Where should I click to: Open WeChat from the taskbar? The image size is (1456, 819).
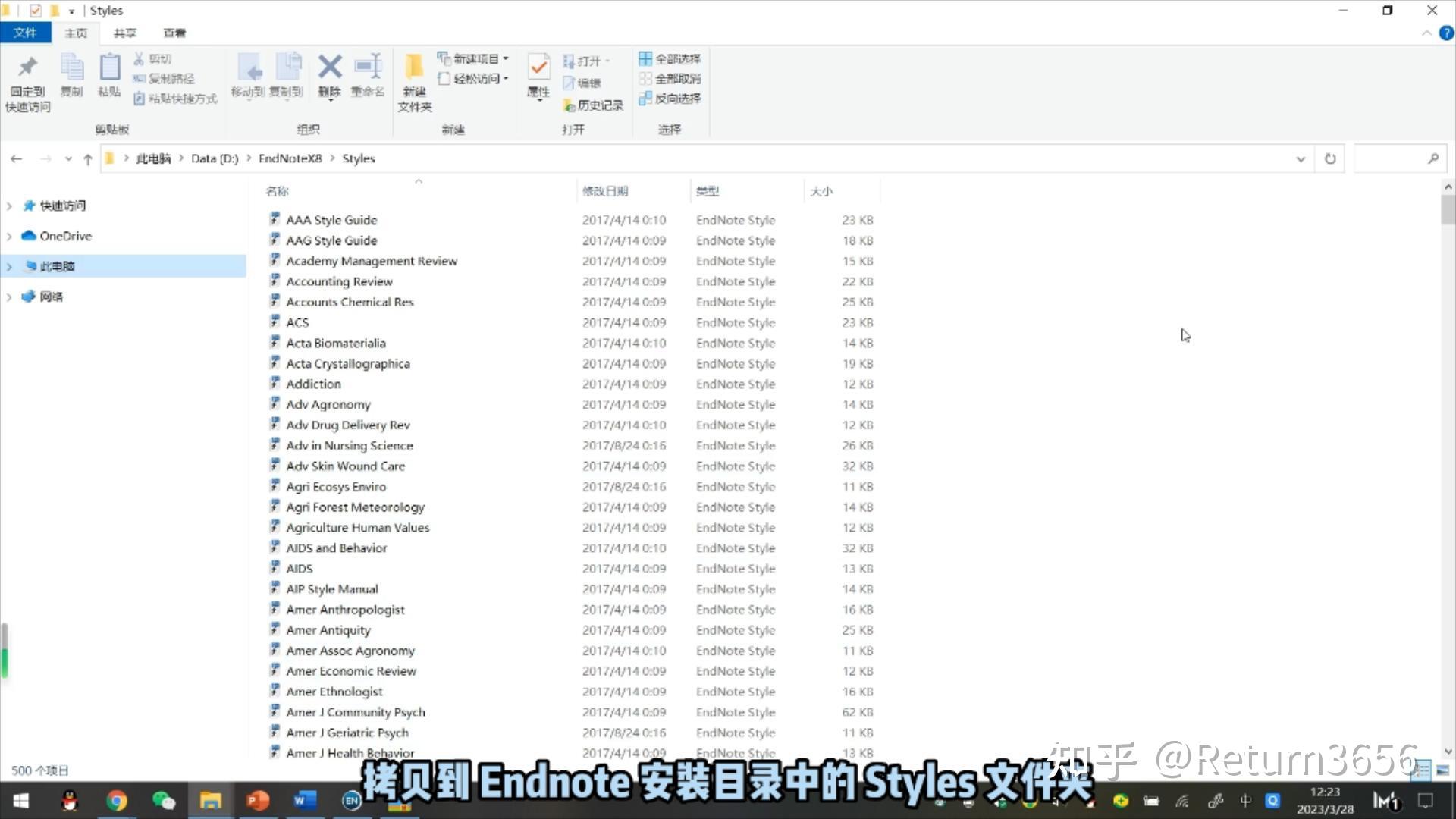click(x=164, y=800)
